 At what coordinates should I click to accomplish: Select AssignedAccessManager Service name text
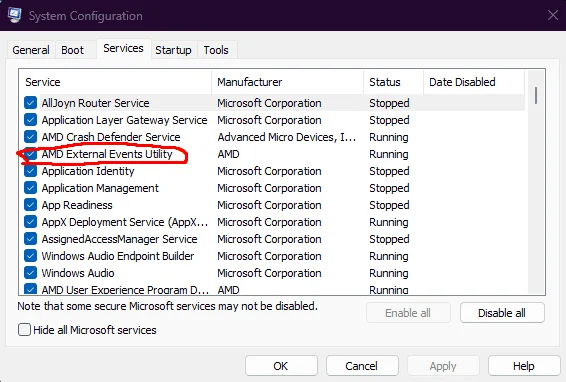(x=119, y=239)
